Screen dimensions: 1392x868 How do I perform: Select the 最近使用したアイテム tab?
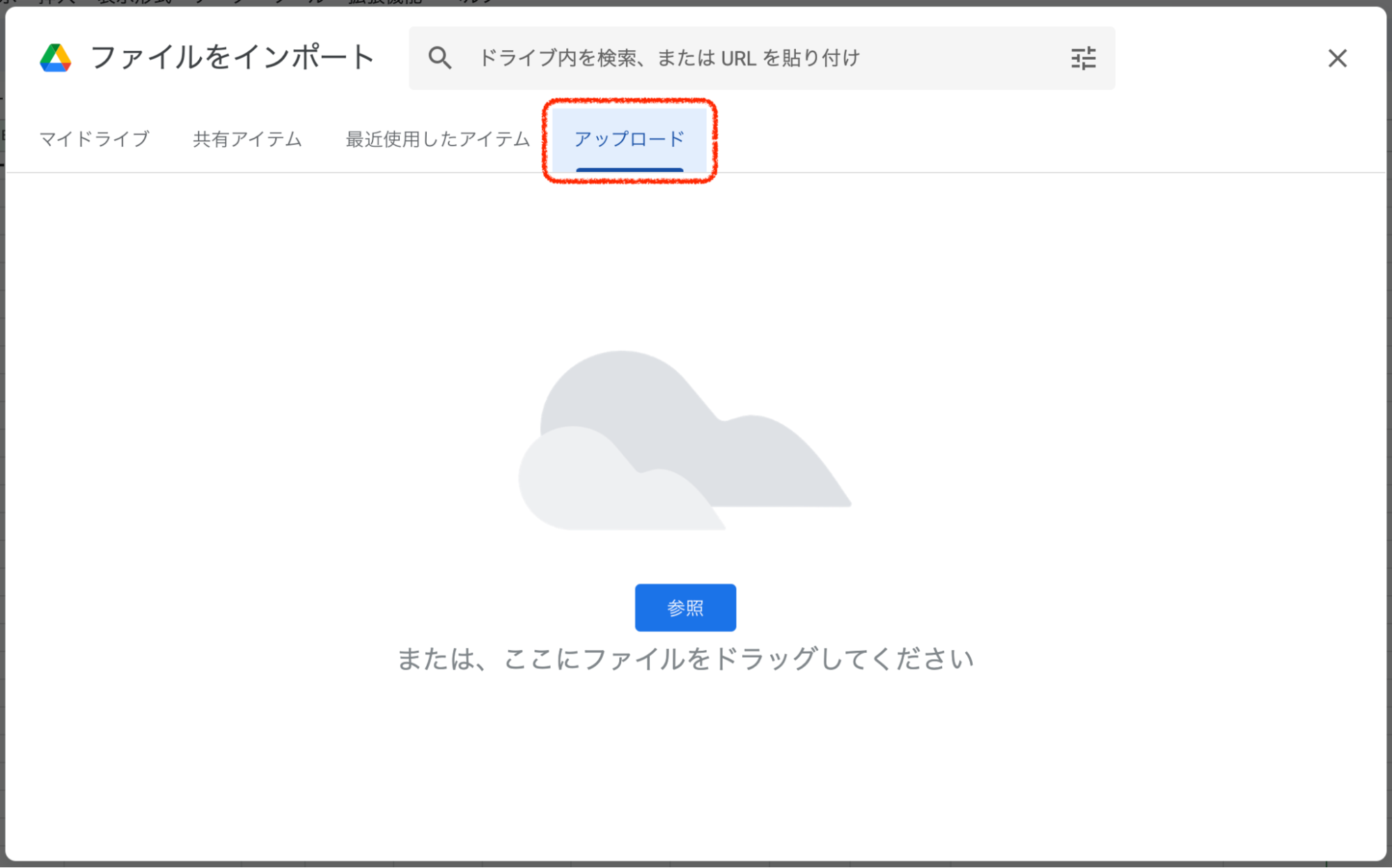(437, 139)
